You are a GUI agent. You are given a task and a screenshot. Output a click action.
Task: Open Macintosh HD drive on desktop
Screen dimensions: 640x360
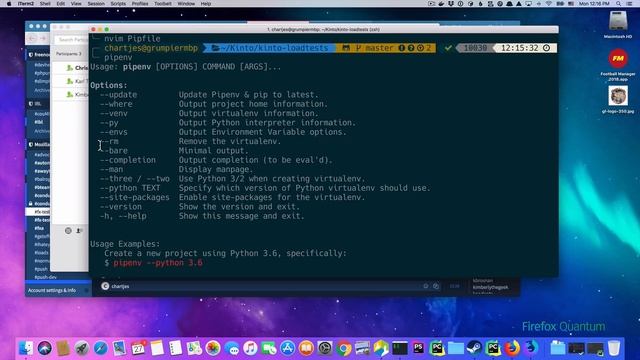[618, 24]
